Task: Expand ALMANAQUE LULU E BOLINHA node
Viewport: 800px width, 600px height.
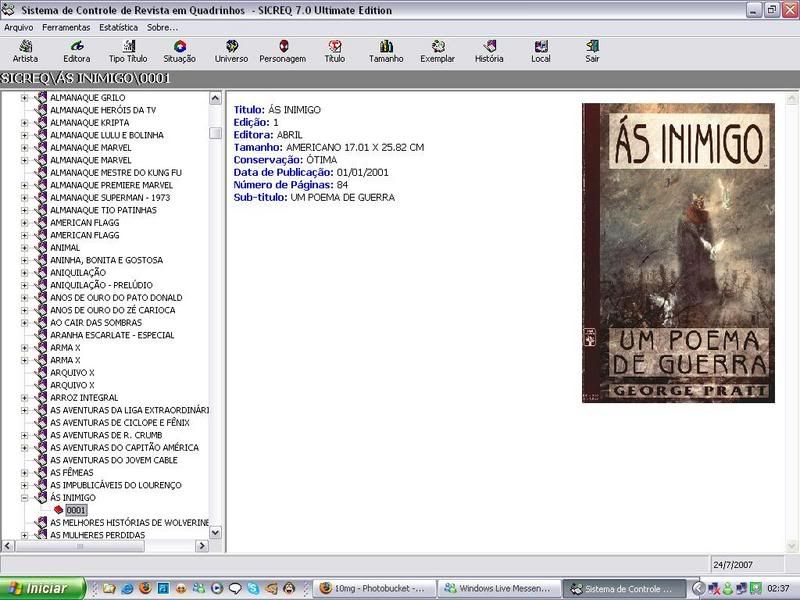Action: tap(24, 135)
